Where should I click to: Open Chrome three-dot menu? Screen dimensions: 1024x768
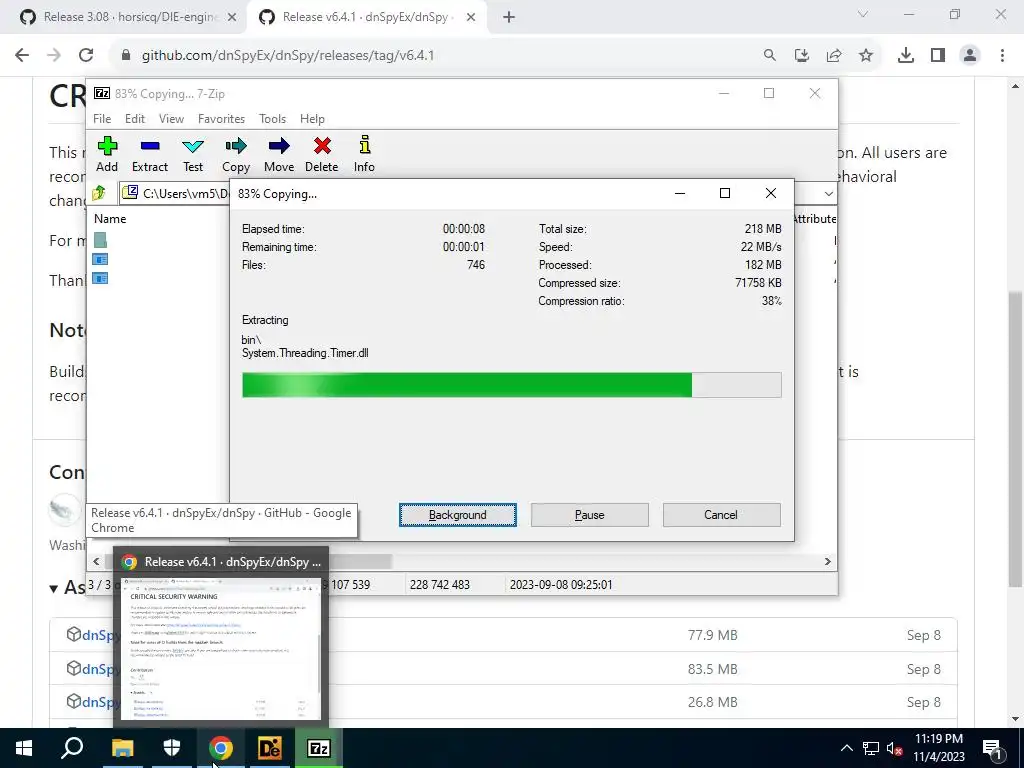pyautogui.click(x=1002, y=56)
